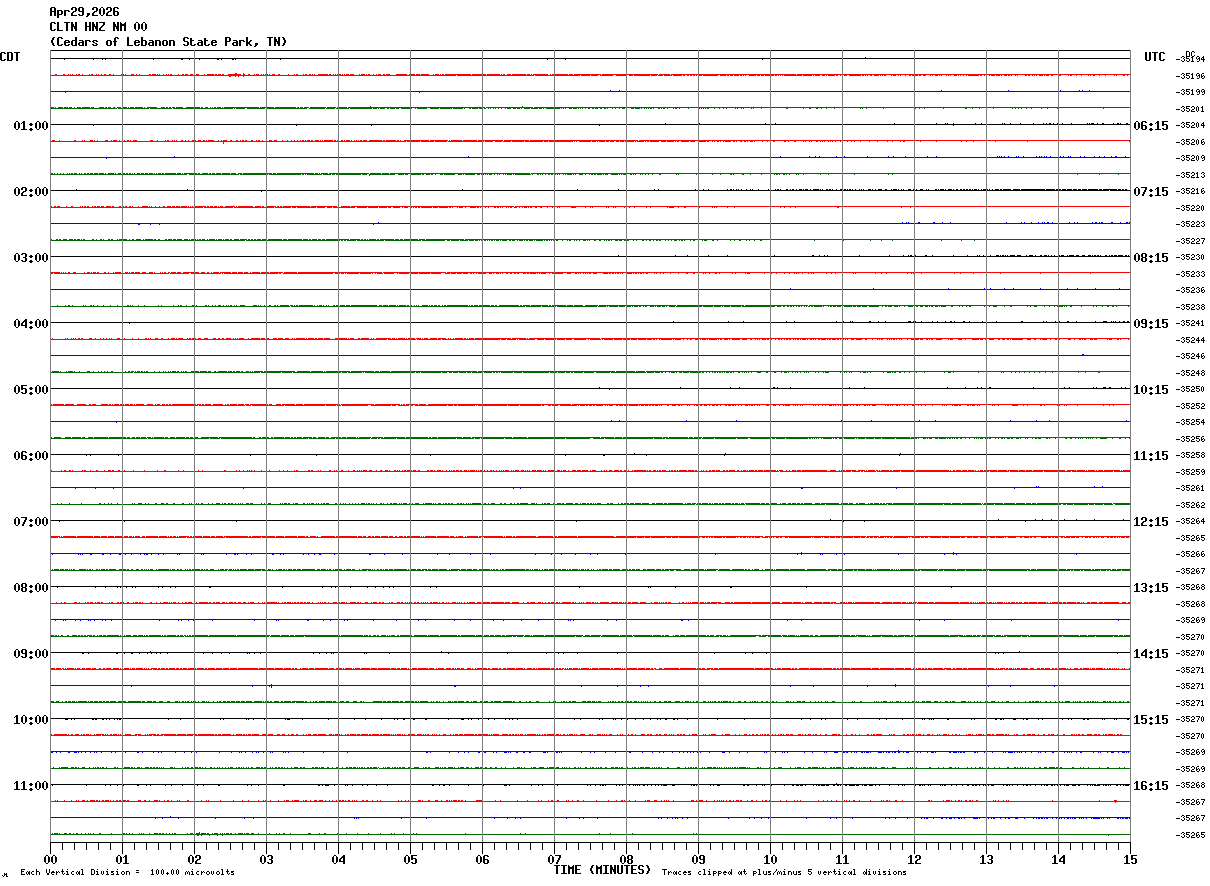This screenshot has height=886, width=1210.
Task: Click 'Traces clipped at plus/minus 5 vertical divisions' note
Action: (784, 873)
